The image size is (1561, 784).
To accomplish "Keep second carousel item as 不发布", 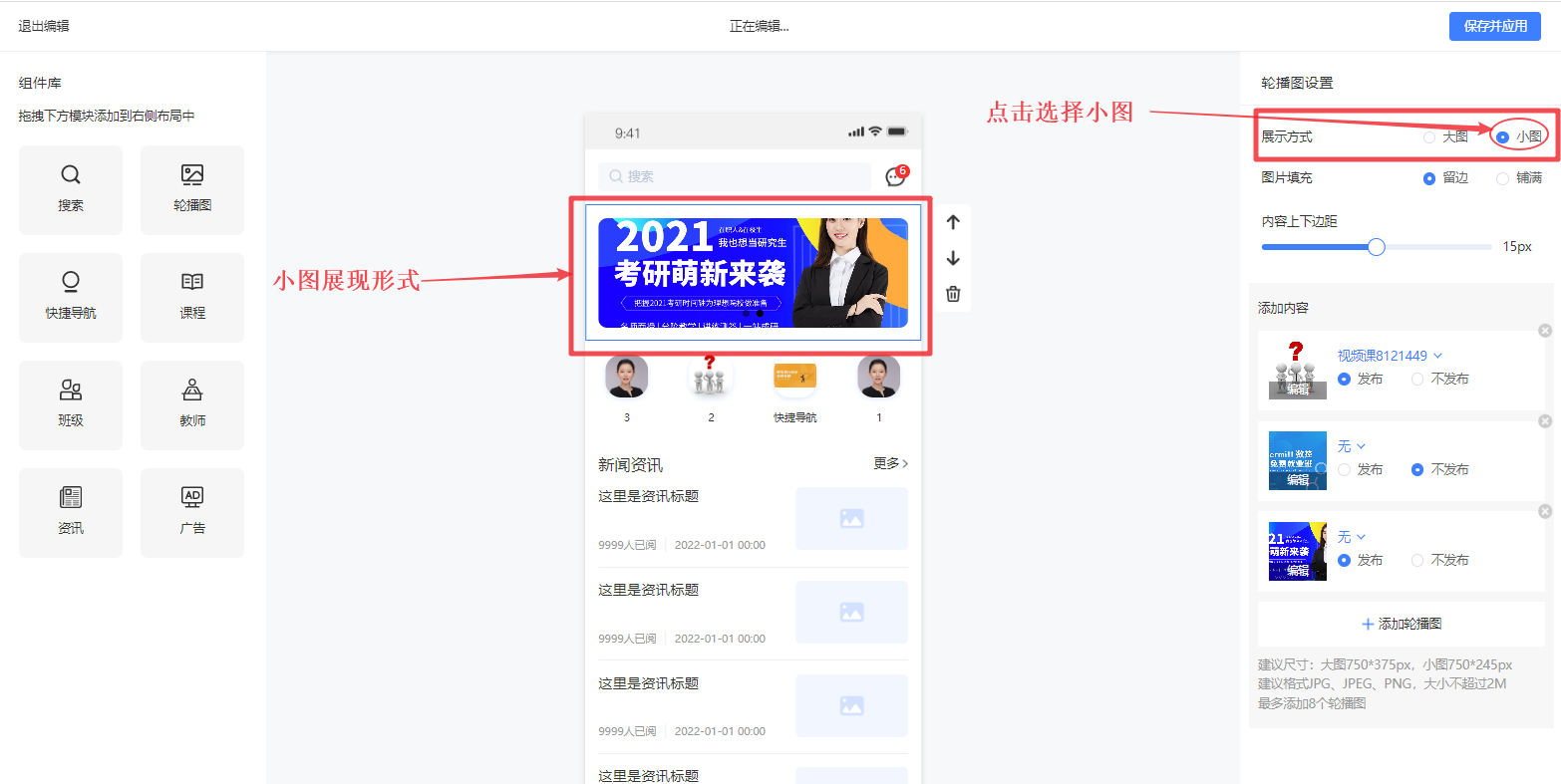I will click(x=1439, y=470).
